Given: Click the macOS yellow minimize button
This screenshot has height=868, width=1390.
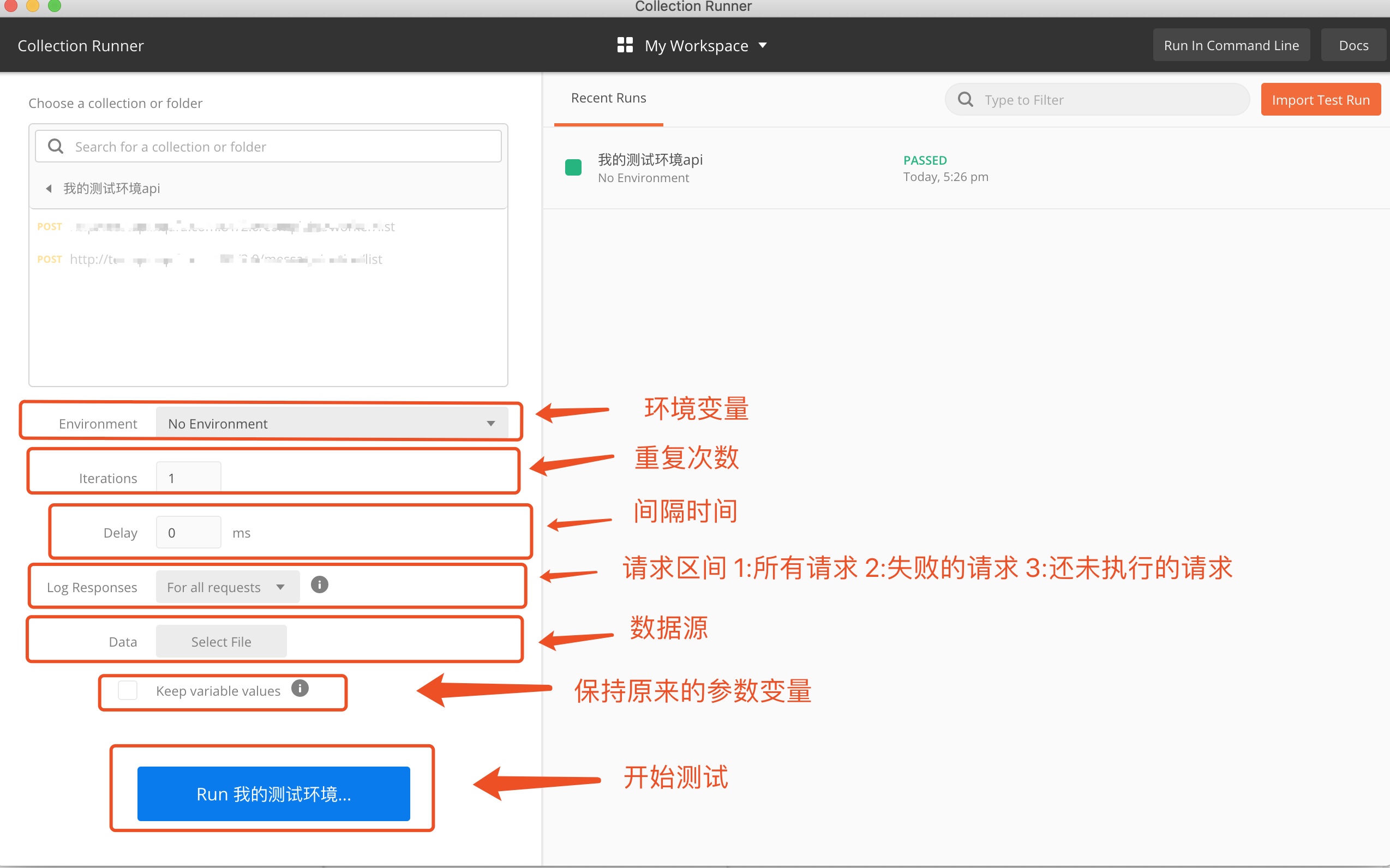Looking at the screenshot, I should [x=33, y=5].
